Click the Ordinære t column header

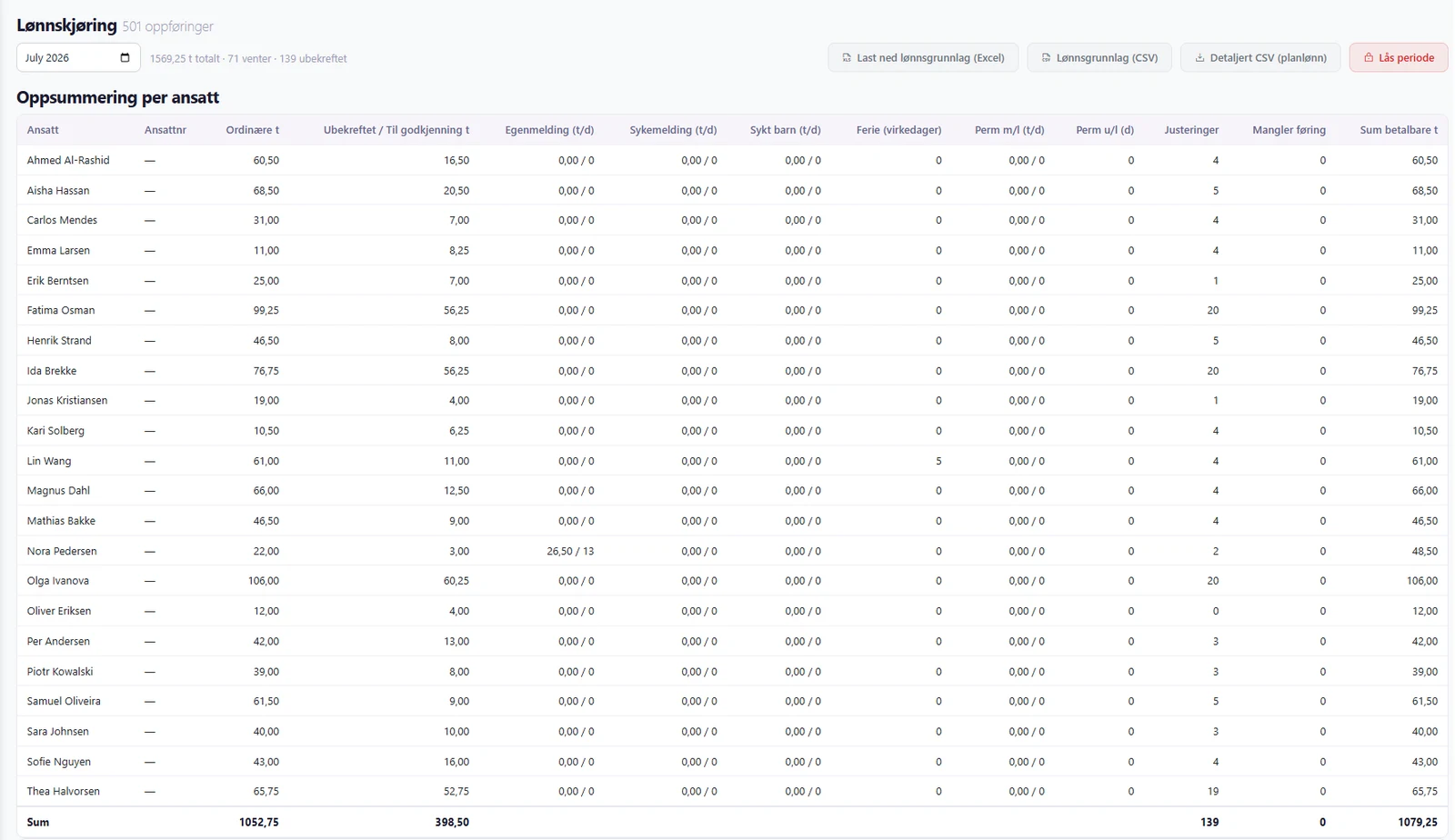253,130
